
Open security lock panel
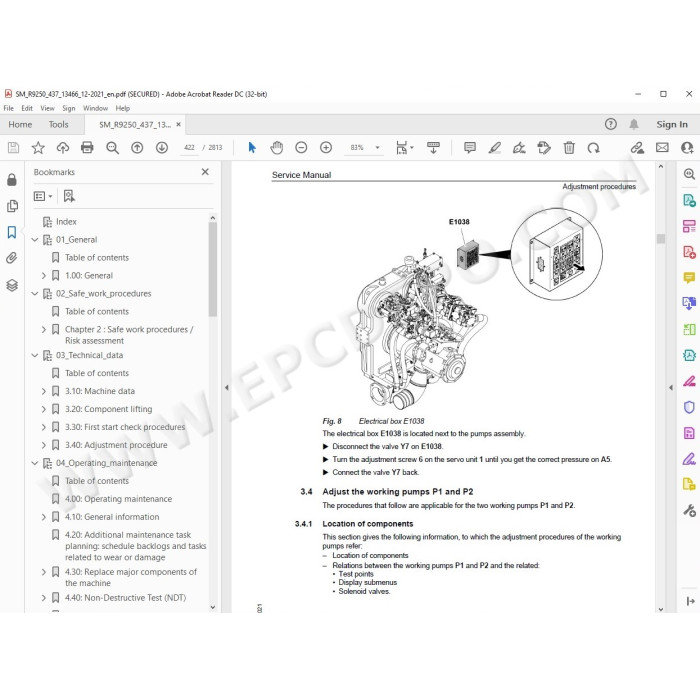(x=12, y=179)
